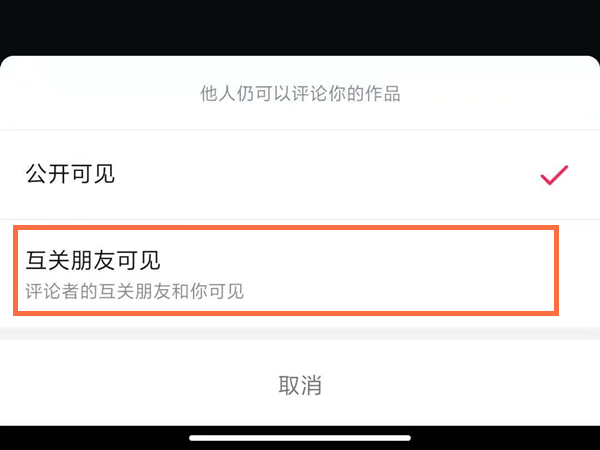Tap the gray separator strip above 取消
The image size is (600, 450).
300,333
